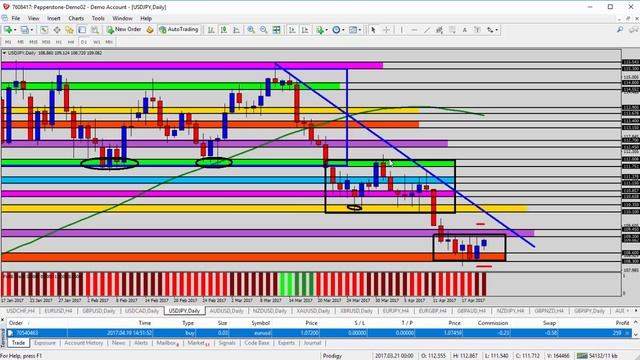Image resolution: width=640 pixels, height=360 pixels.
Task: Click the search magnifier at the toolbar's right
Action: 620,30
